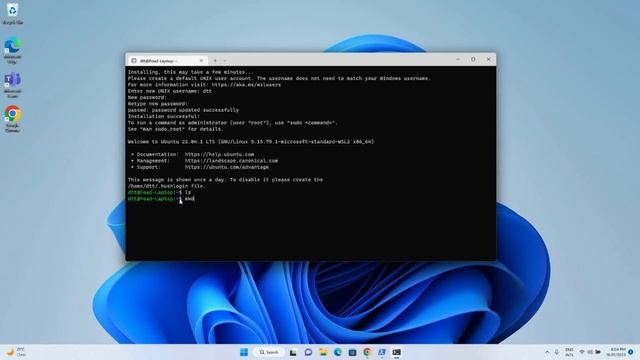
Task: Click the landscape.canonical.com management link
Action: click(231, 161)
